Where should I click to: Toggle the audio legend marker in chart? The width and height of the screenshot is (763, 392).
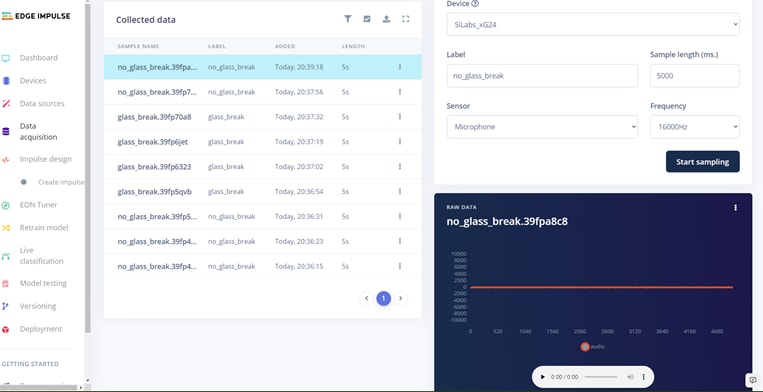585,347
